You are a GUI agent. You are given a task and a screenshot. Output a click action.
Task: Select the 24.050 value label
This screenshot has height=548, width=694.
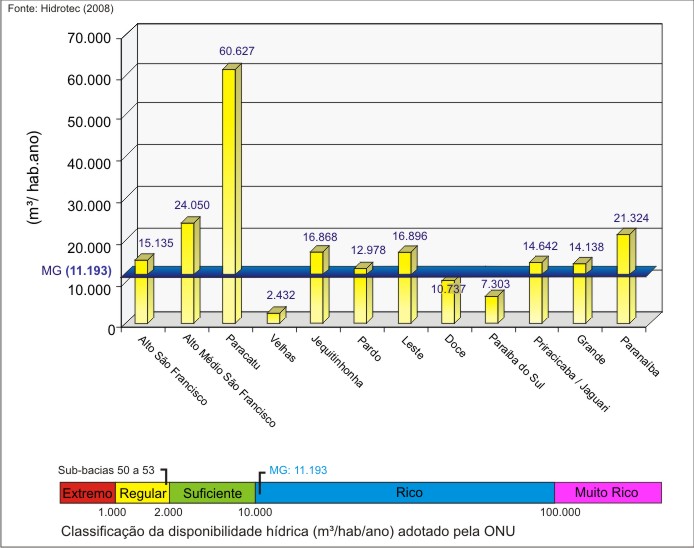(192, 205)
